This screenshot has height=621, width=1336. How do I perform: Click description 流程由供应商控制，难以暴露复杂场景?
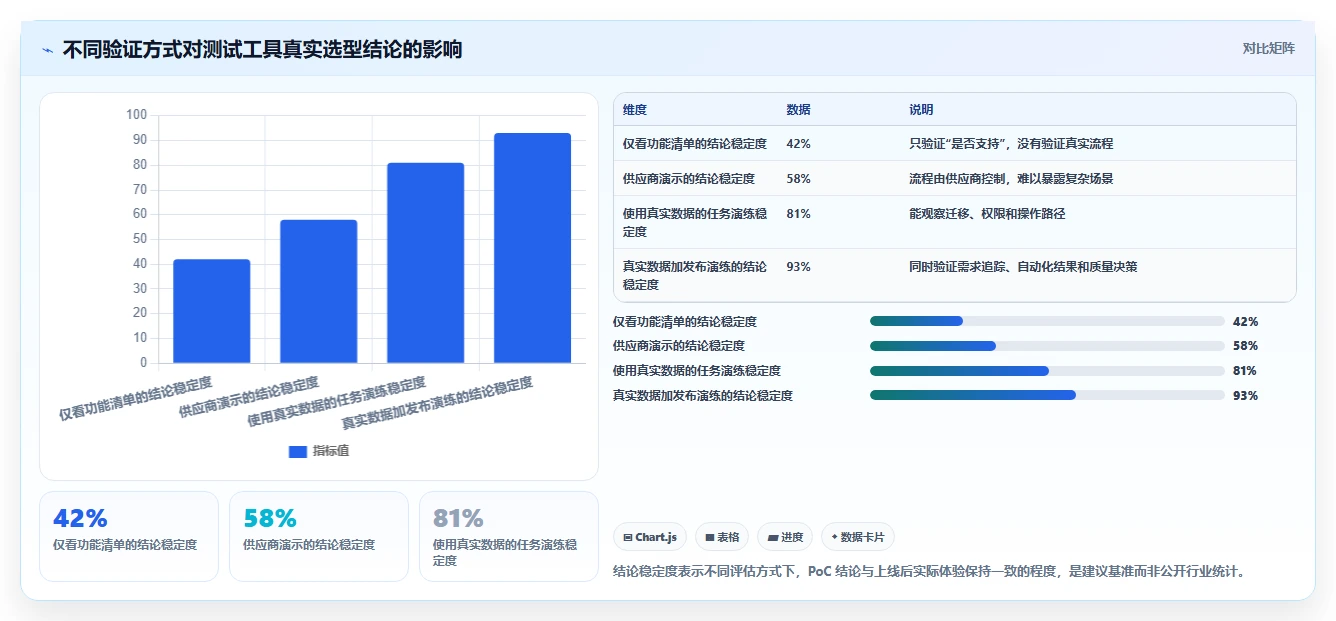1011,179
